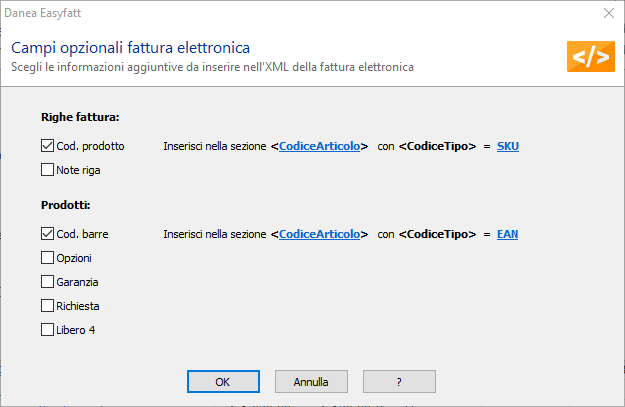Open CodiceArticolo link in Prodotti row
The image size is (625, 407).
pos(319,234)
